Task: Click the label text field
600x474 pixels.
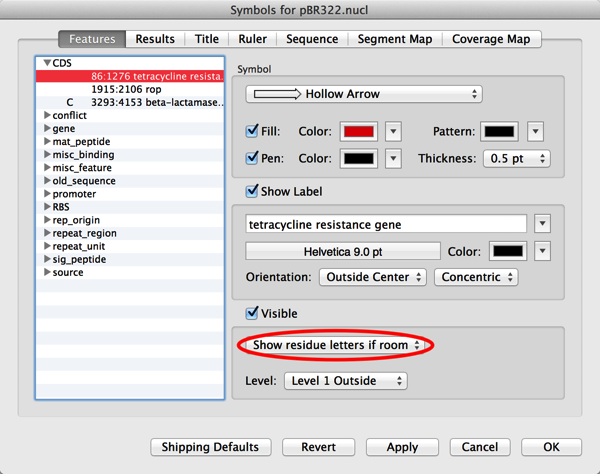Action: (387, 223)
